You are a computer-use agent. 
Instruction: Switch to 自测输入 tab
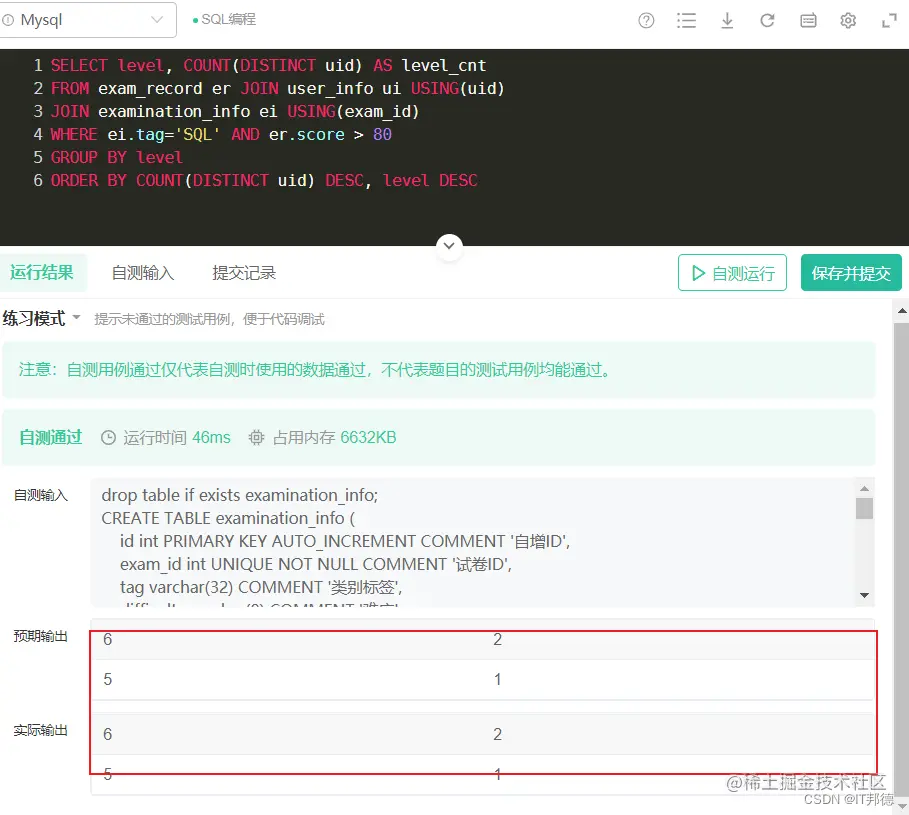pos(143,273)
